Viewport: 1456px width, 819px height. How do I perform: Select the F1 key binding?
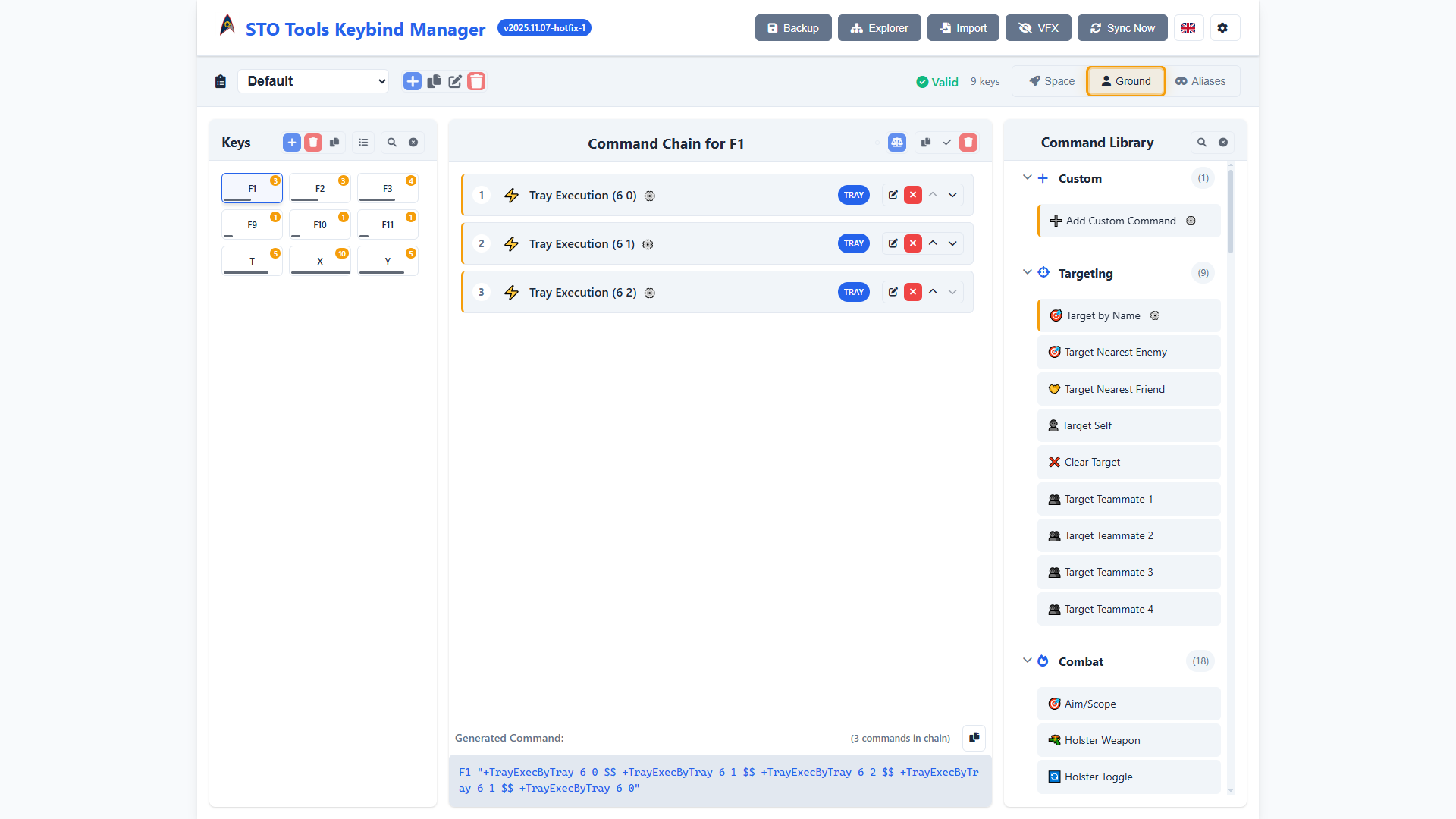[252, 188]
